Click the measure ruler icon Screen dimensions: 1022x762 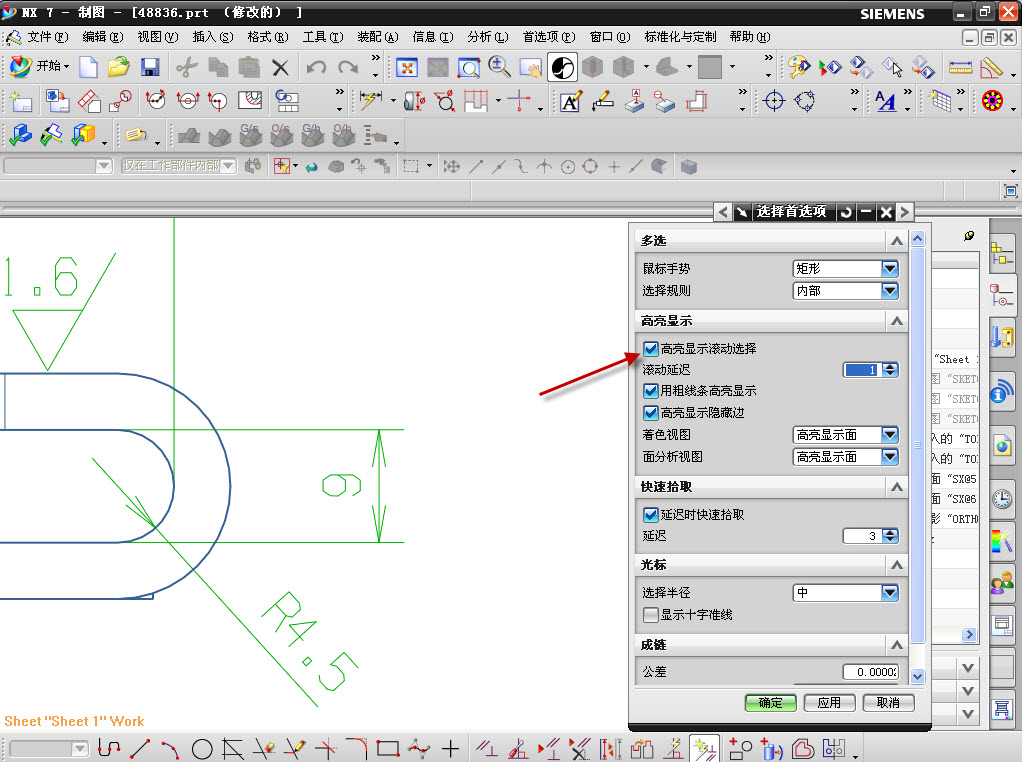point(960,66)
